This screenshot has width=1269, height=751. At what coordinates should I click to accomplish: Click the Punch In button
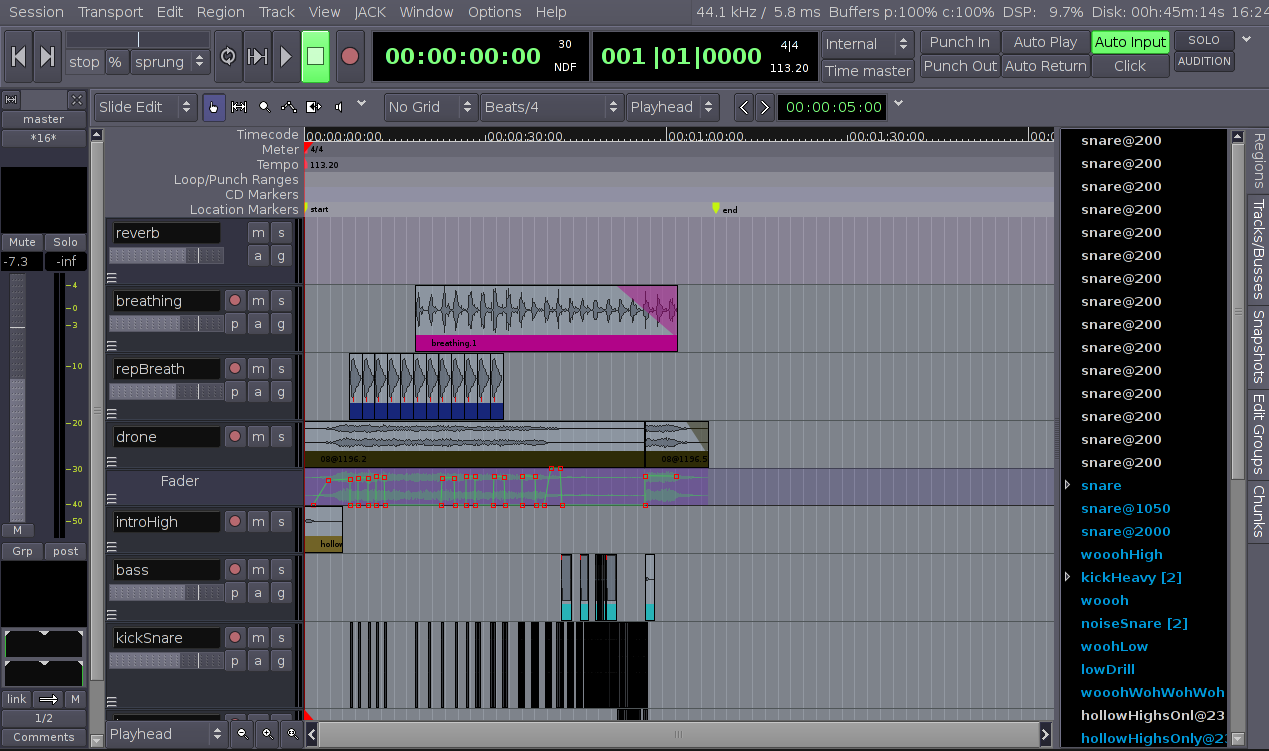[x=958, y=41]
